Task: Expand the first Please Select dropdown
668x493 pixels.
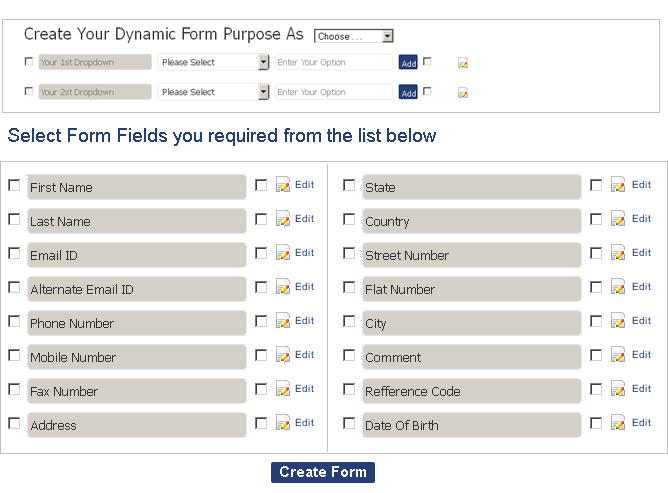Action: pos(213,62)
